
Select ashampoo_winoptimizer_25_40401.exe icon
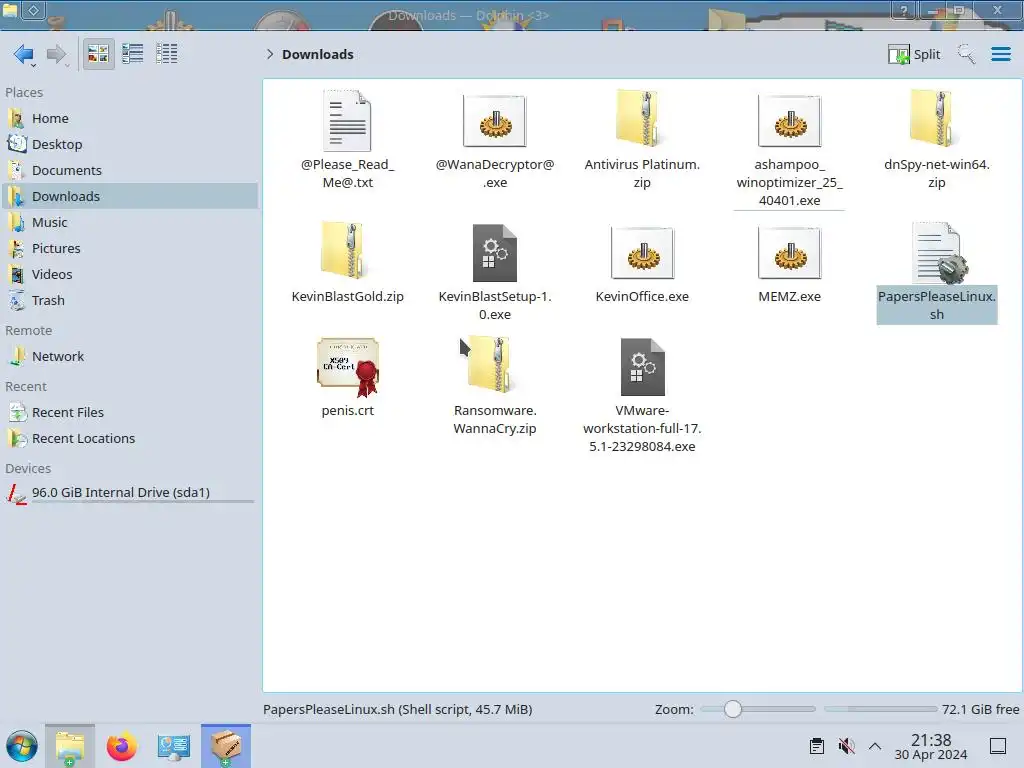[x=790, y=121]
